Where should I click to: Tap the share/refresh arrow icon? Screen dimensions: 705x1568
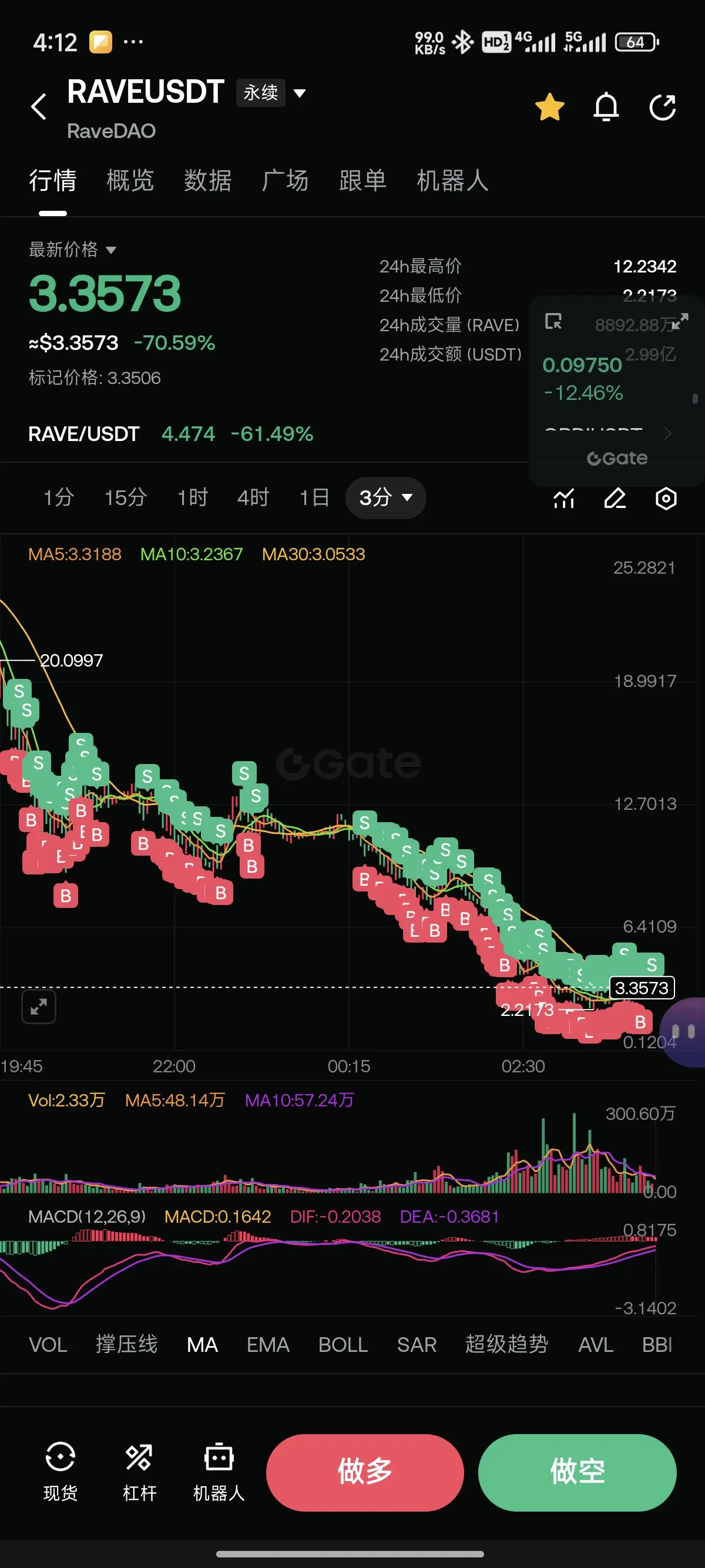[x=662, y=107]
